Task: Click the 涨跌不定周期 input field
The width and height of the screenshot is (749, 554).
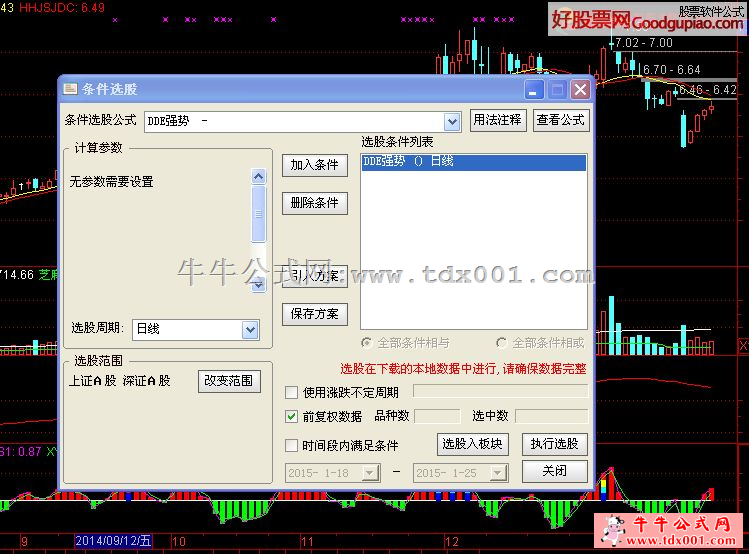Action: click(x=500, y=391)
